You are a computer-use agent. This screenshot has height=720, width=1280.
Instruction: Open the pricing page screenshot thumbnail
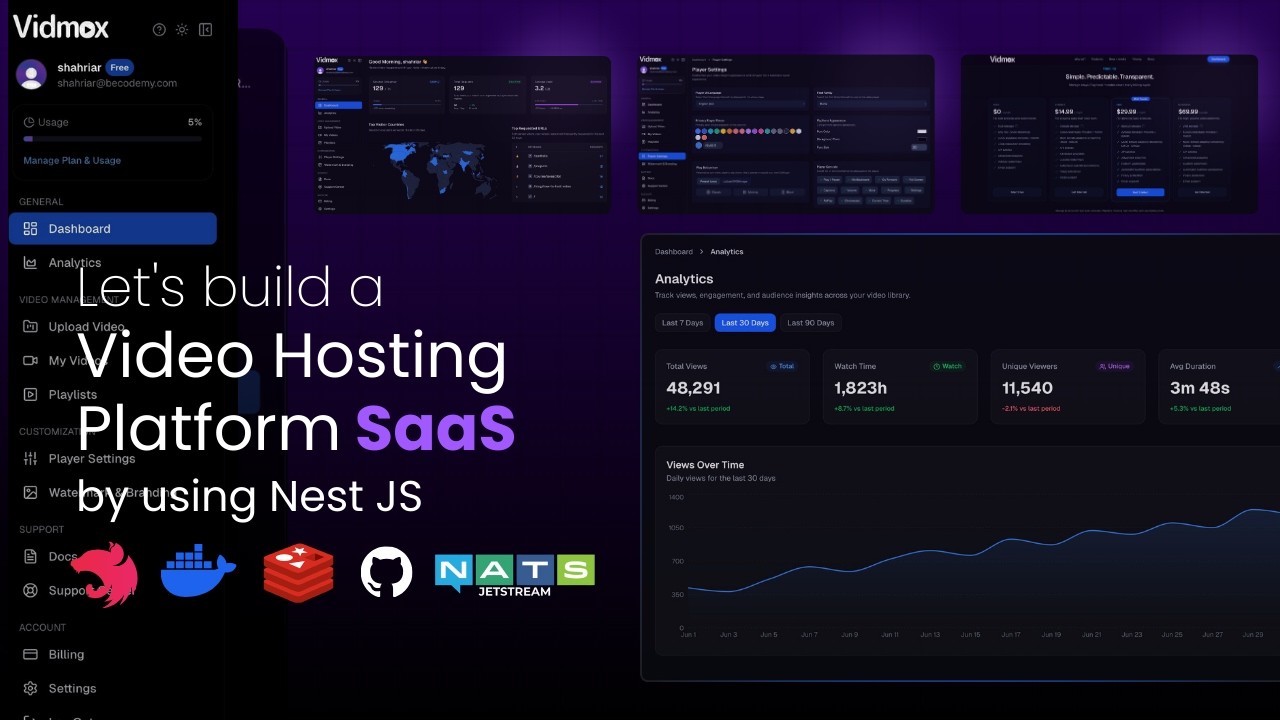1110,133
